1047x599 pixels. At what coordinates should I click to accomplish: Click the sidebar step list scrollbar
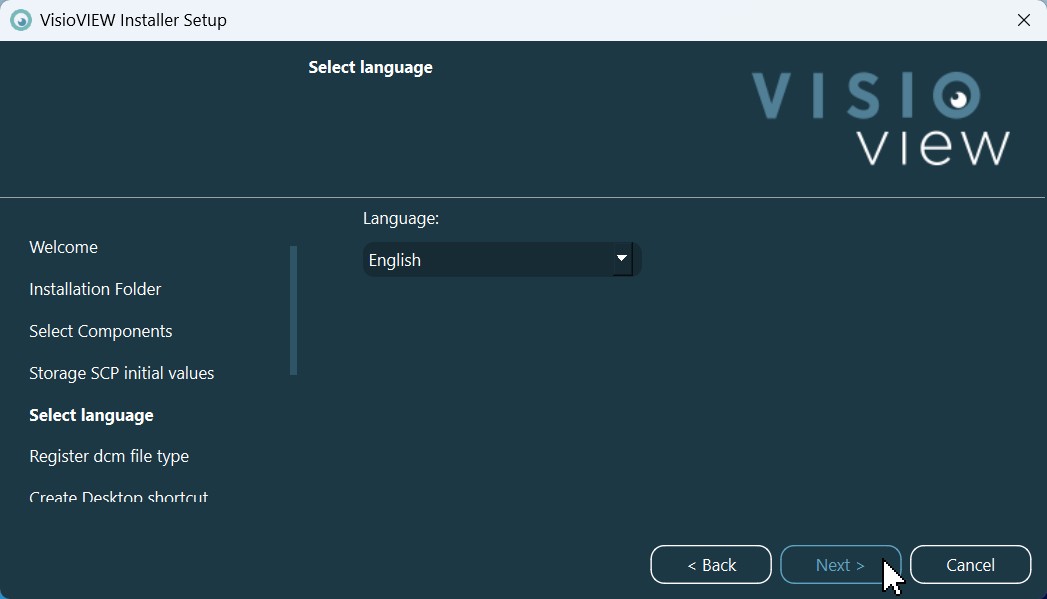(293, 310)
